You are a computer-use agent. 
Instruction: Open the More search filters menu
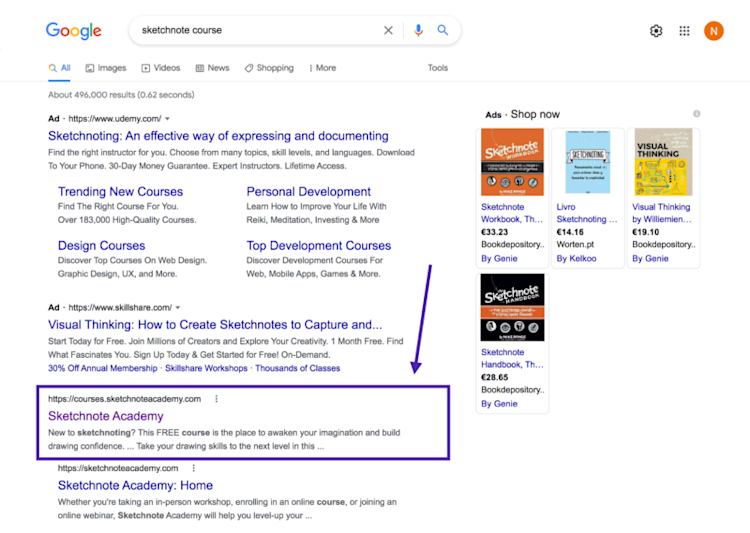[322, 68]
